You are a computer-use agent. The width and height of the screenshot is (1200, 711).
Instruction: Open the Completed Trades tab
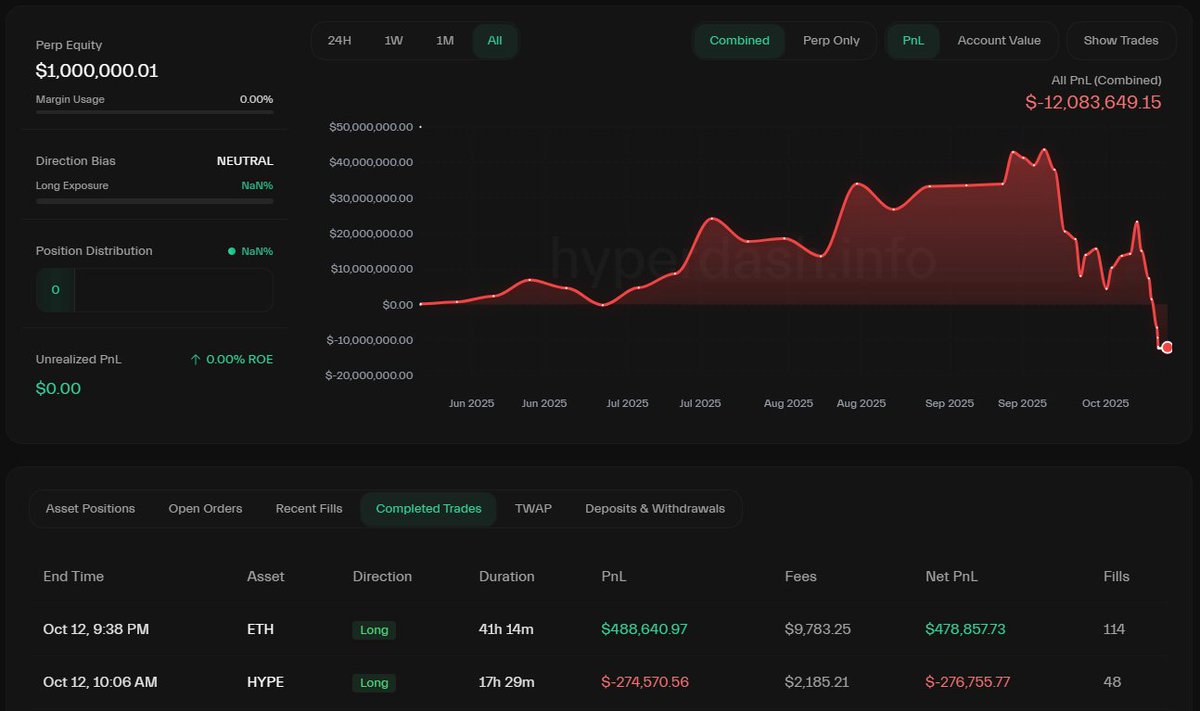pos(428,509)
